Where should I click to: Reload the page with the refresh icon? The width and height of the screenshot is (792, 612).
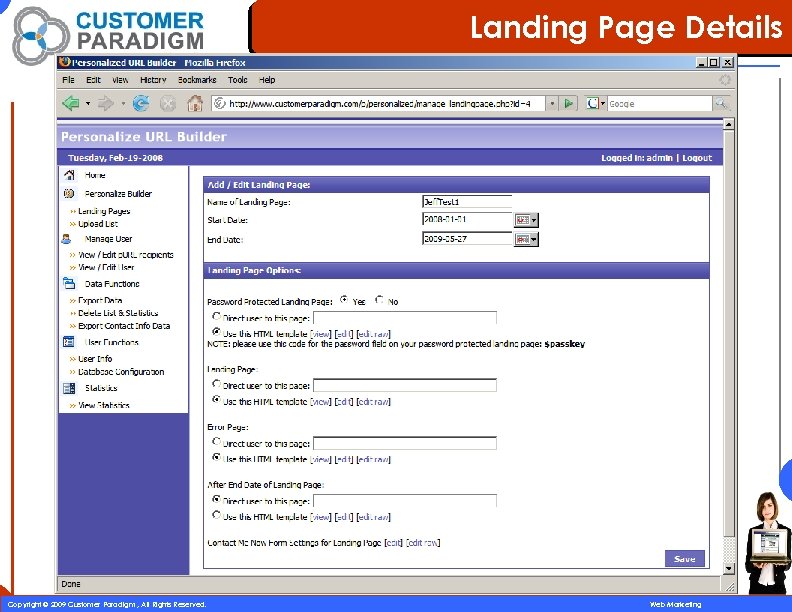click(x=141, y=104)
